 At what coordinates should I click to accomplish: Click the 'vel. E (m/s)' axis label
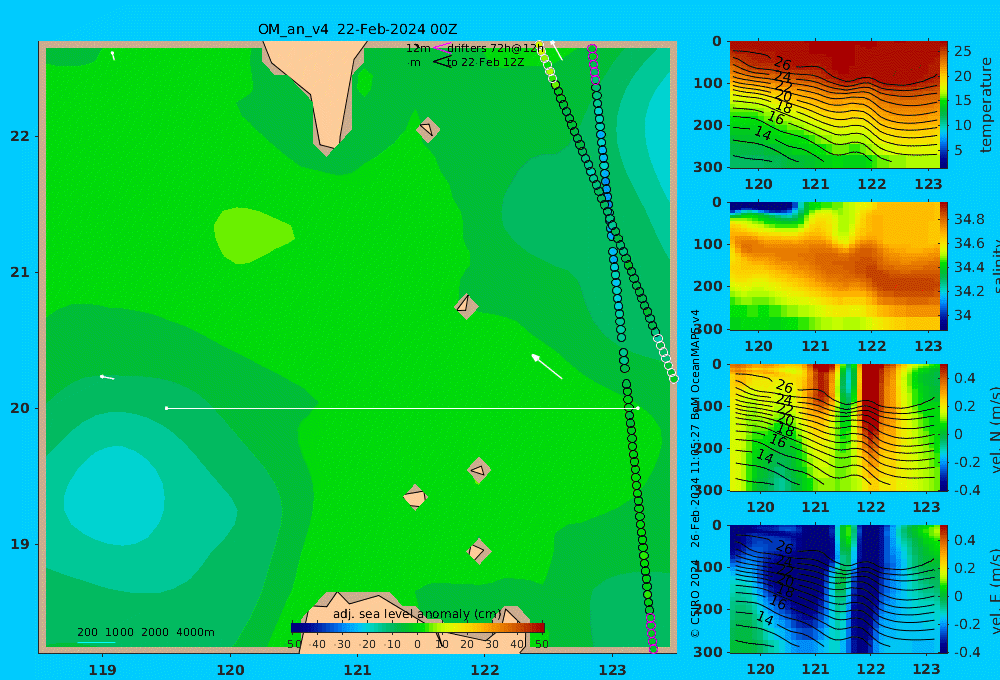tap(995, 591)
